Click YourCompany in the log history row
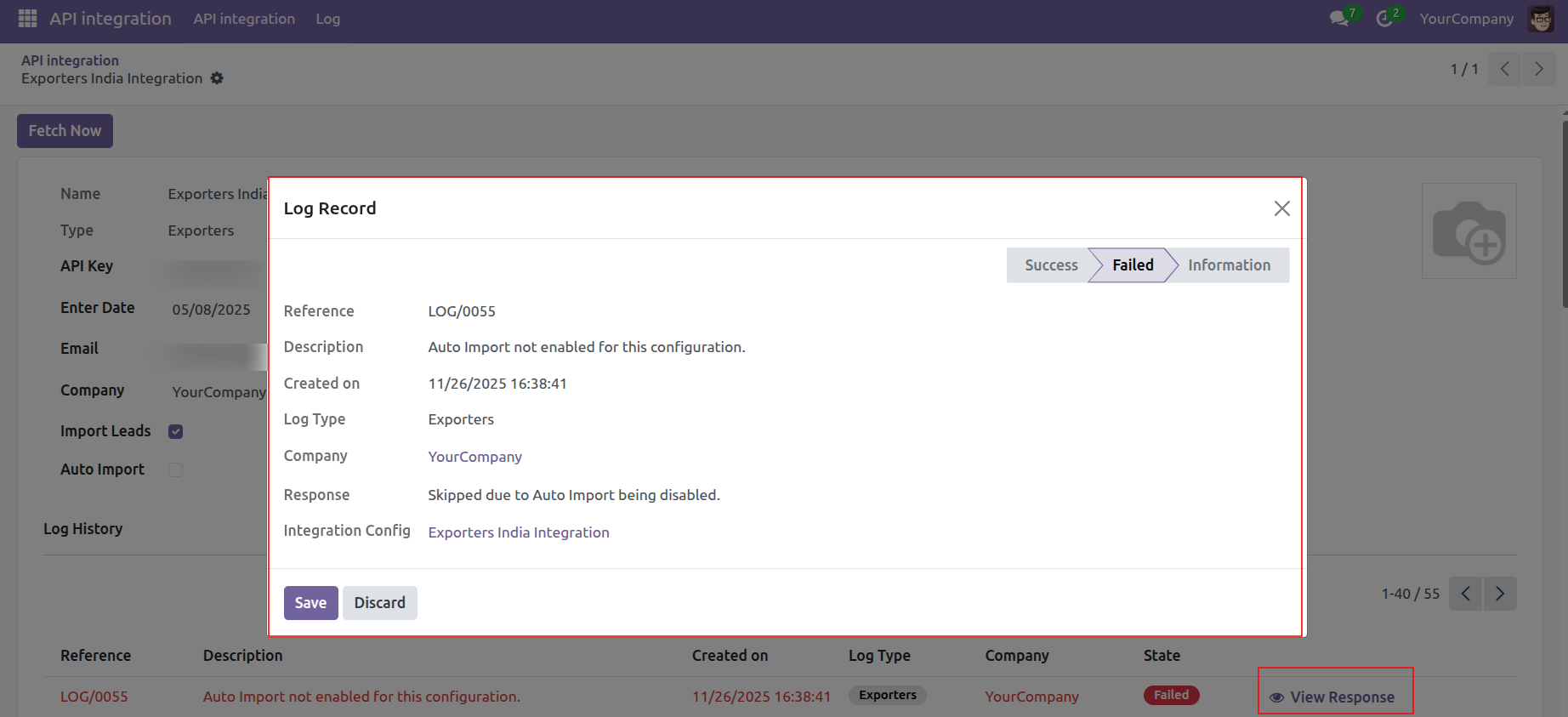The image size is (1568, 717). 1032,697
